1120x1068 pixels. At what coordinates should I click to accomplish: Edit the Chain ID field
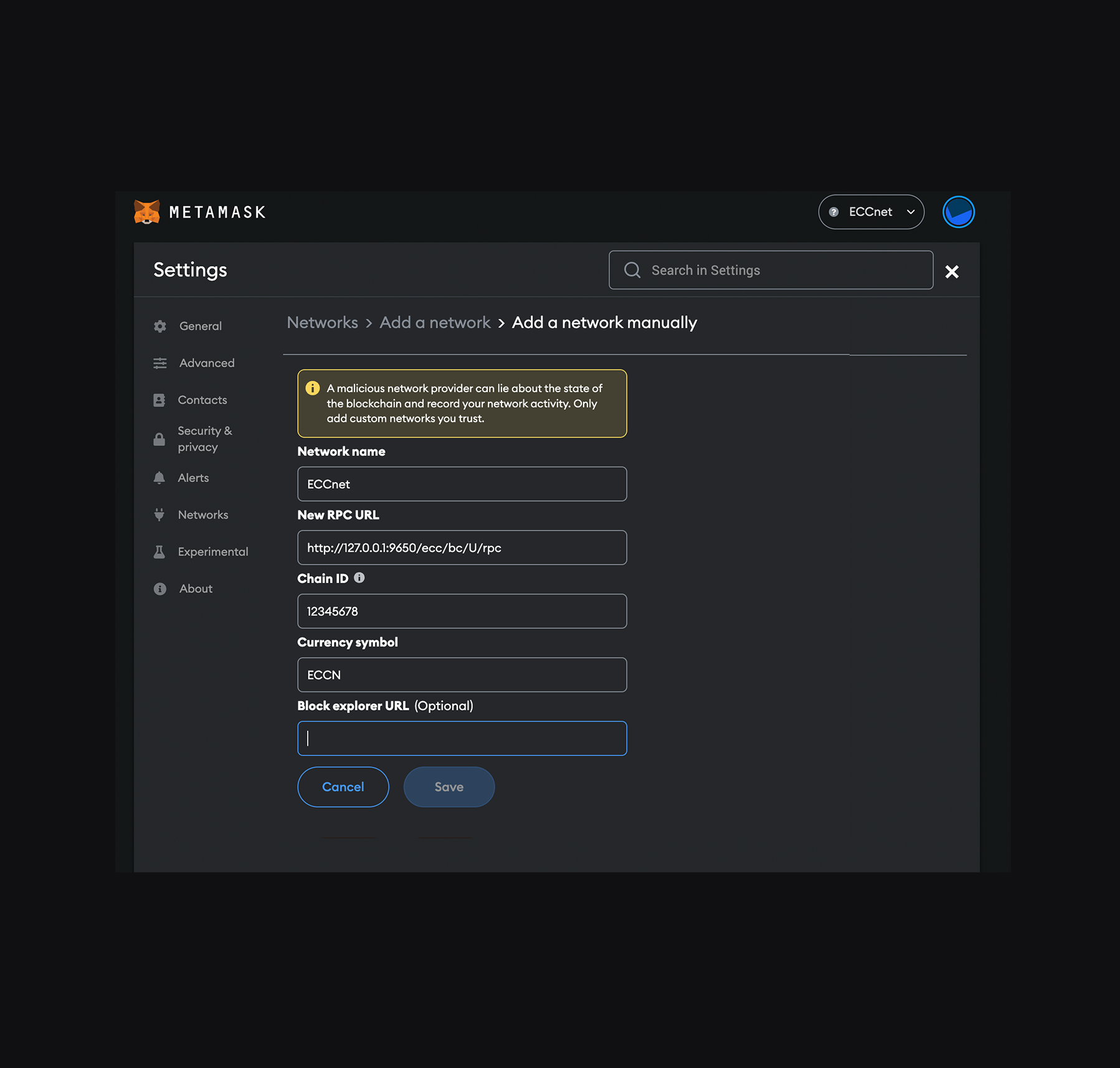462,611
